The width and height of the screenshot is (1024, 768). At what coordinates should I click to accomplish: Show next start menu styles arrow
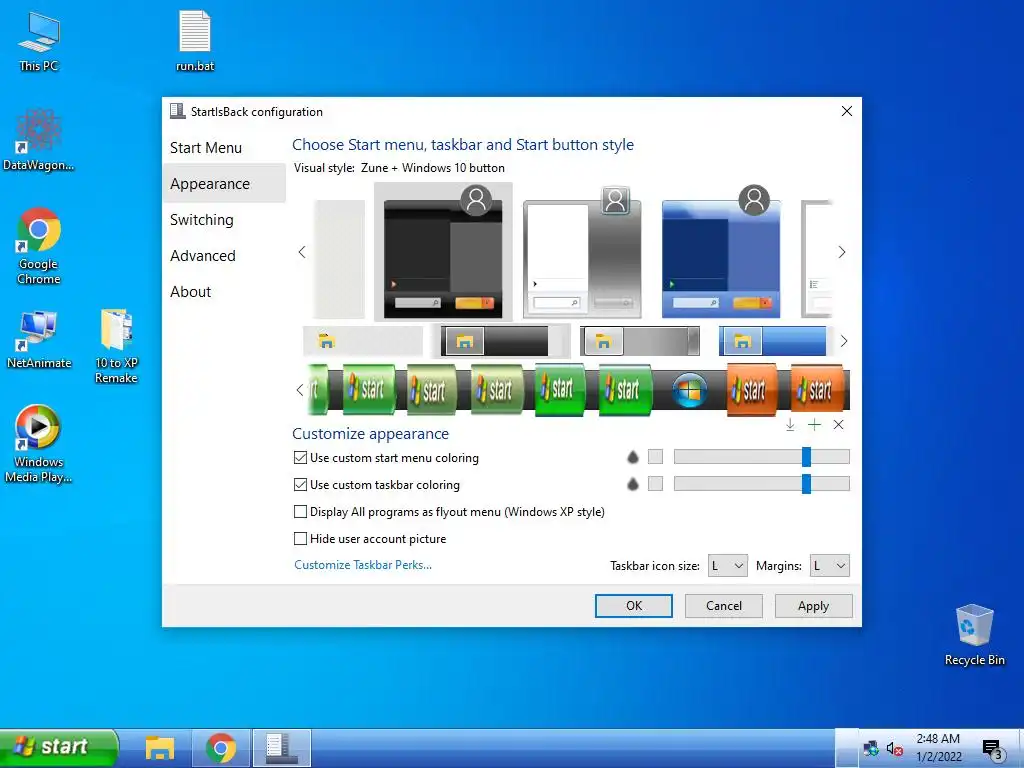coord(842,252)
